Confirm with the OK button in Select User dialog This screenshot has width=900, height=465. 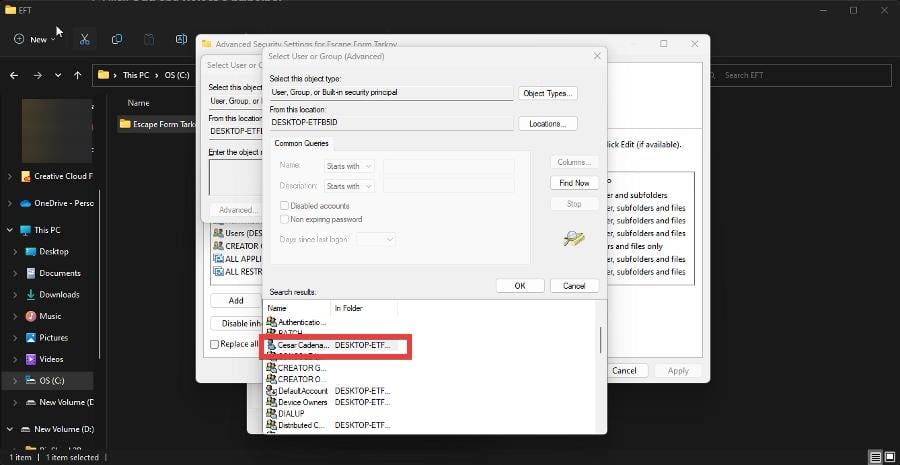pos(520,285)
